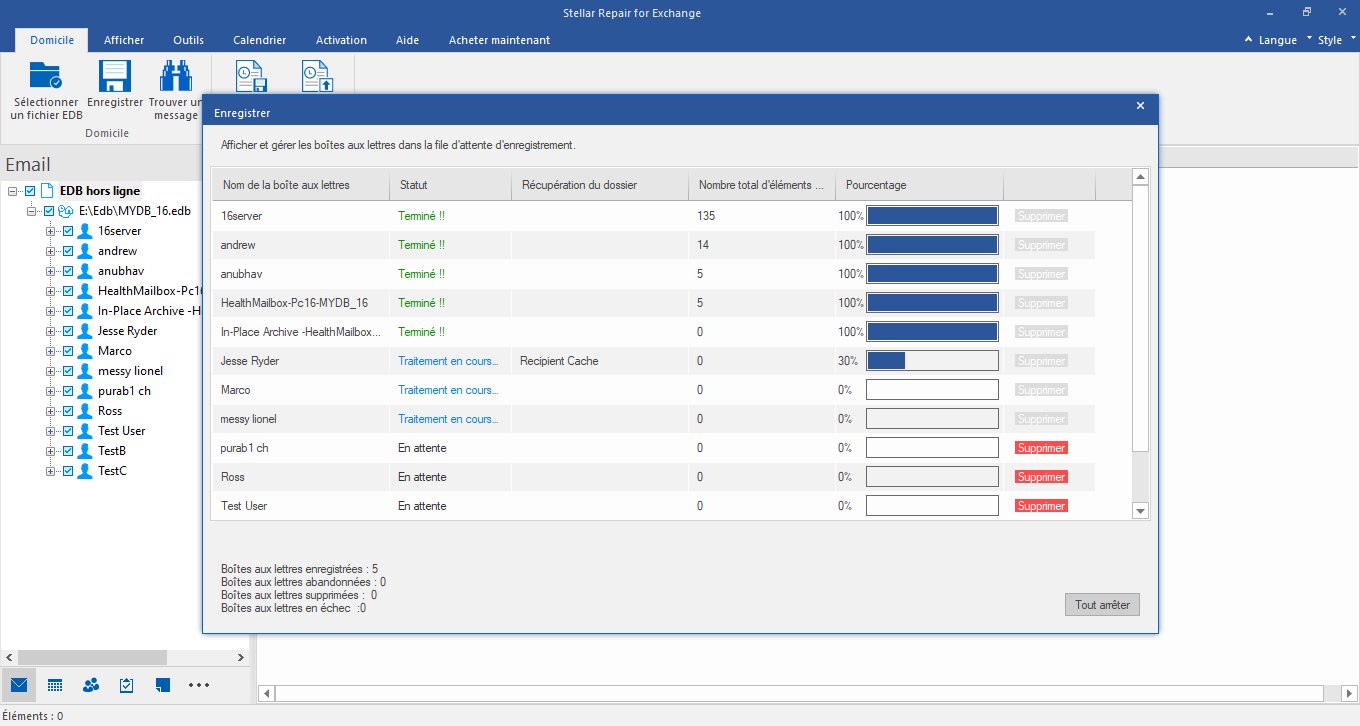
Task: Click the MYDB_16.edb database icon
Action: 67,211
